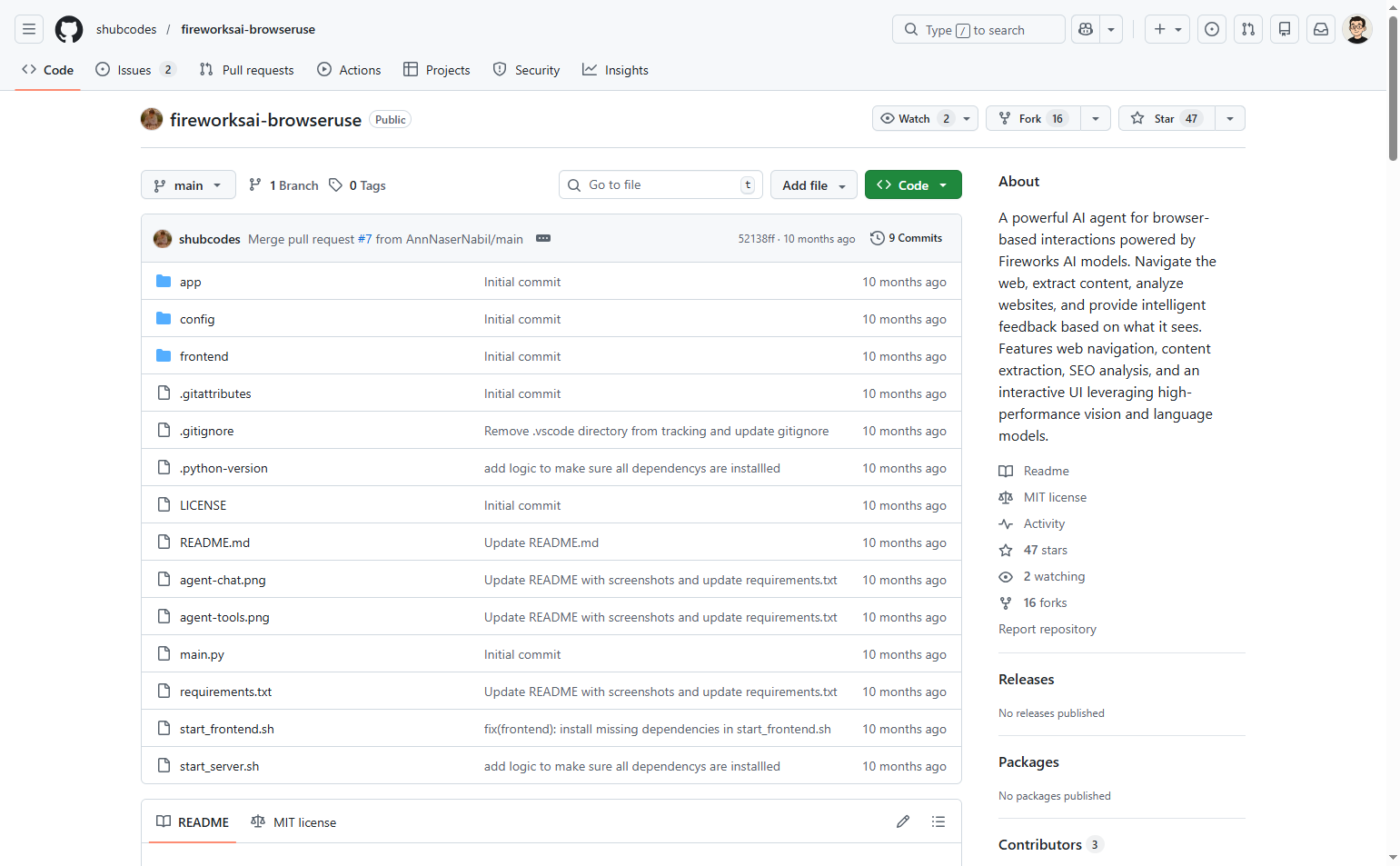Open the frontend folder
The width and height of the screenshot is (1400, 866).
tap(204, 356)
